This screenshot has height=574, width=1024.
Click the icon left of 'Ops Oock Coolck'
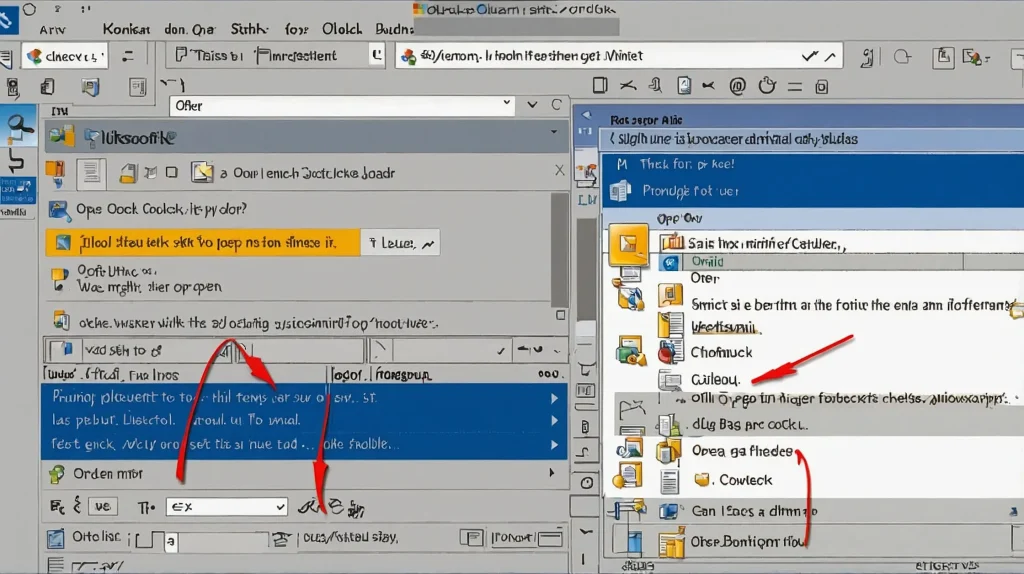(59, 210)
